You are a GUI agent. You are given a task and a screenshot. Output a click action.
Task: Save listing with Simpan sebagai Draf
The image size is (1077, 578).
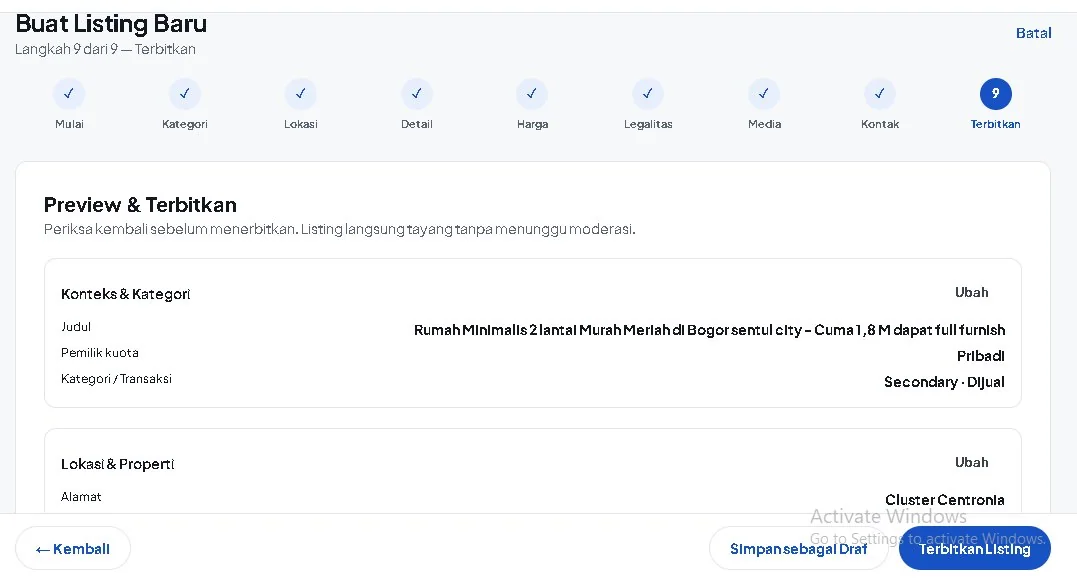pos(798,548)
